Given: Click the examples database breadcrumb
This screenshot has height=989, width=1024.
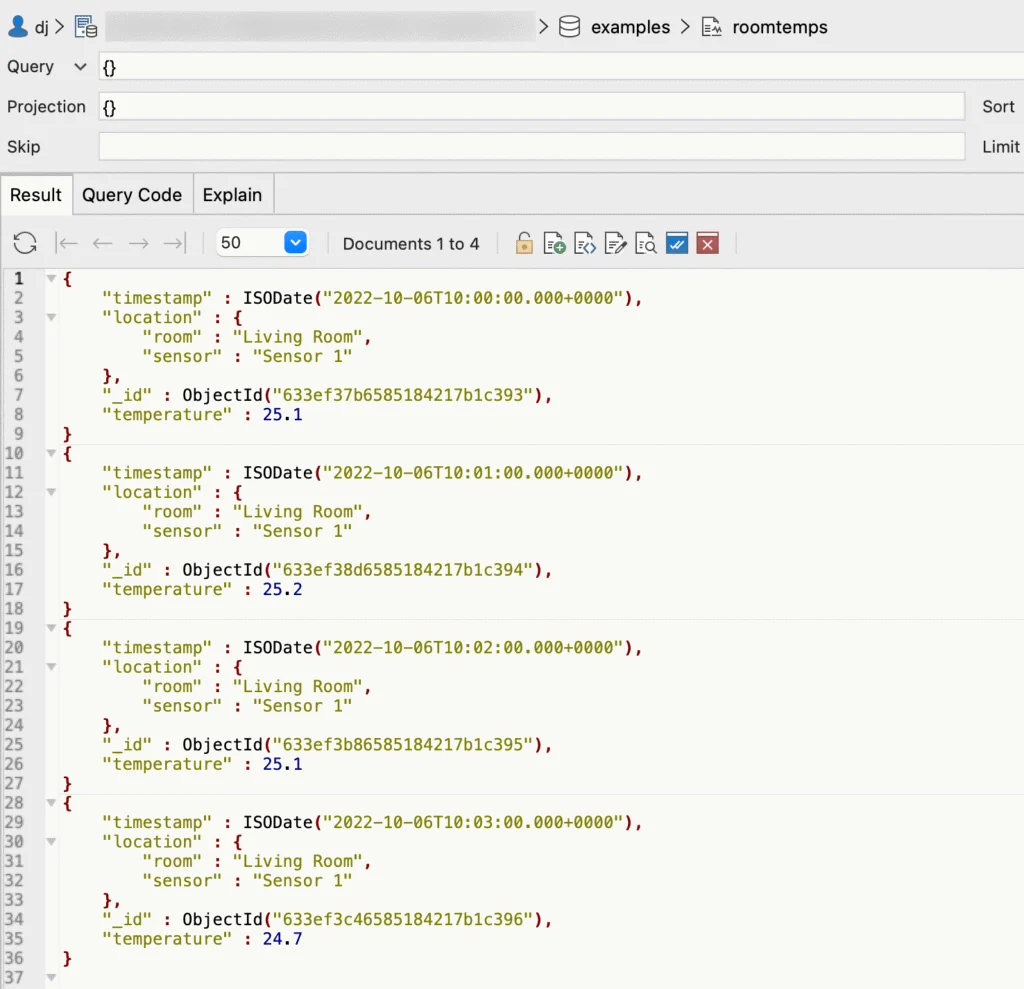Looking at the screenshot, I should coord(630,27).
